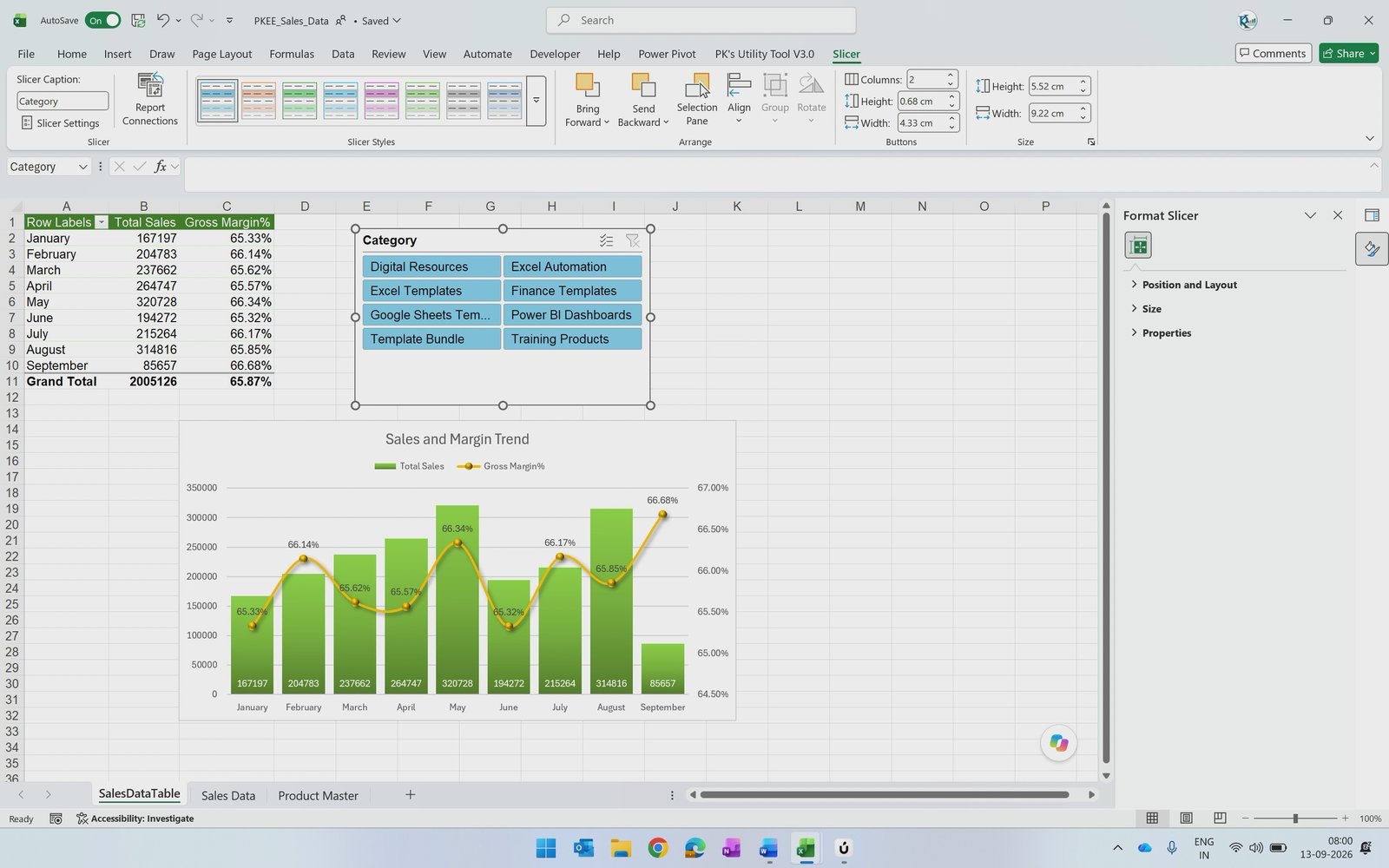
Task: Click the slicer Size Width field
Action: (x=1052, y=114)
